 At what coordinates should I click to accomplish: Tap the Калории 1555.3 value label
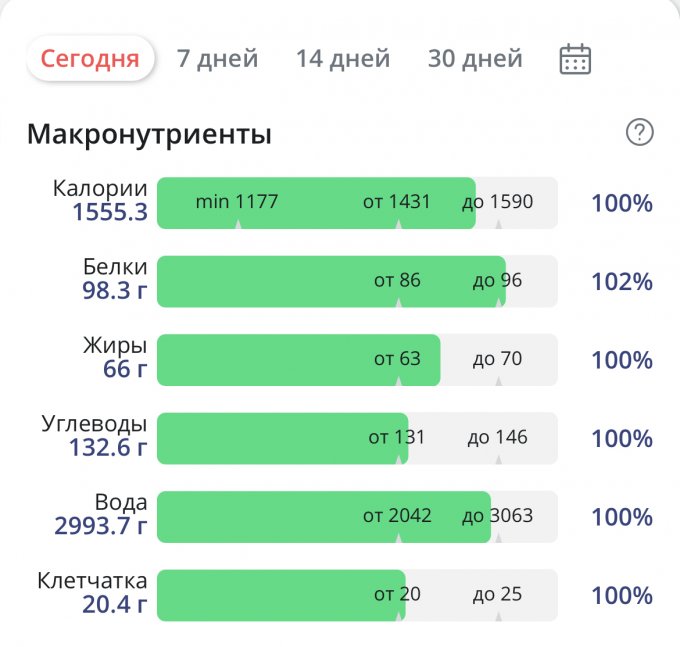(110, 212)
